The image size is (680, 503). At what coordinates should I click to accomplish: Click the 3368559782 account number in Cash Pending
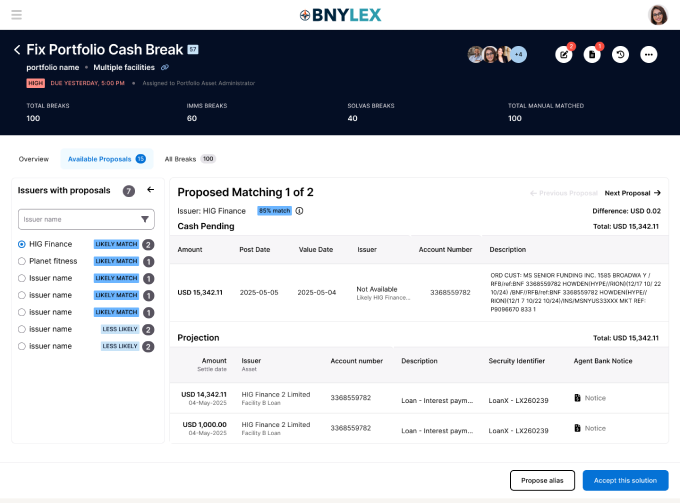(450, 293)
